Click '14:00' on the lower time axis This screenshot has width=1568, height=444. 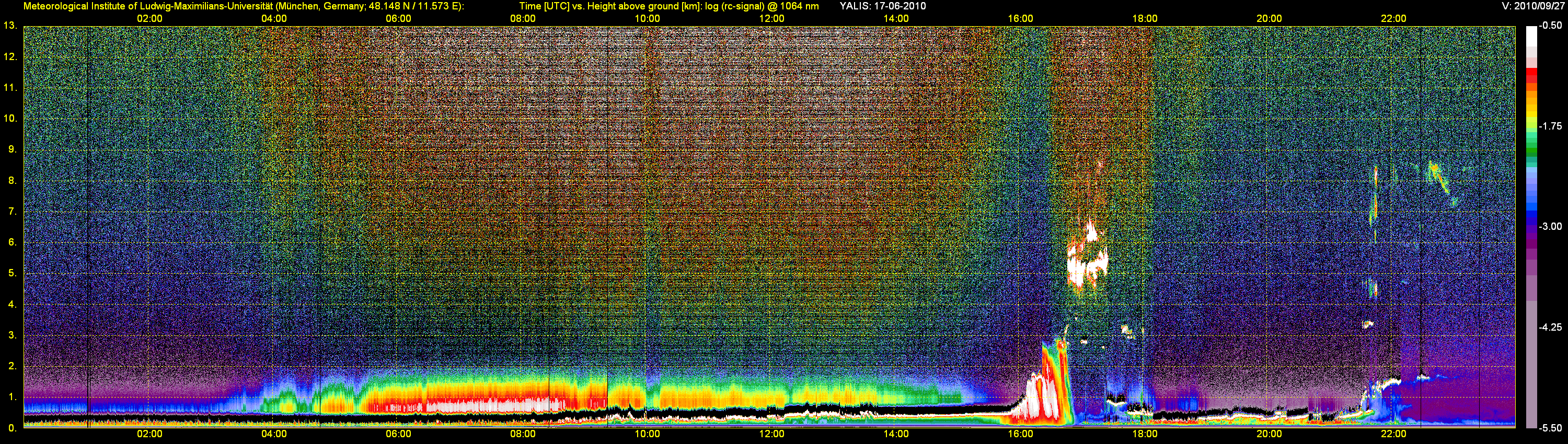point(896,434)
